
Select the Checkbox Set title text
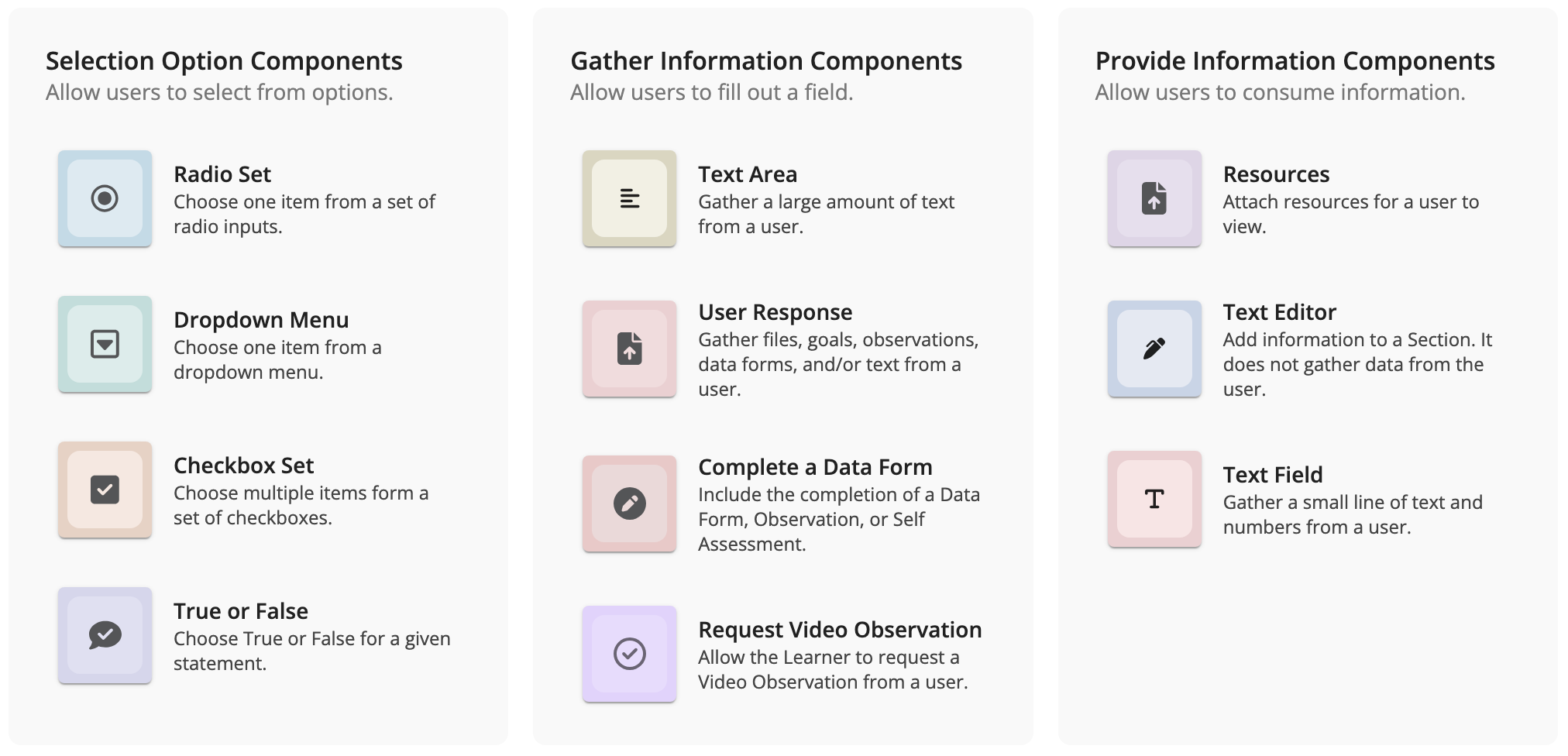(x=243, y=466)
